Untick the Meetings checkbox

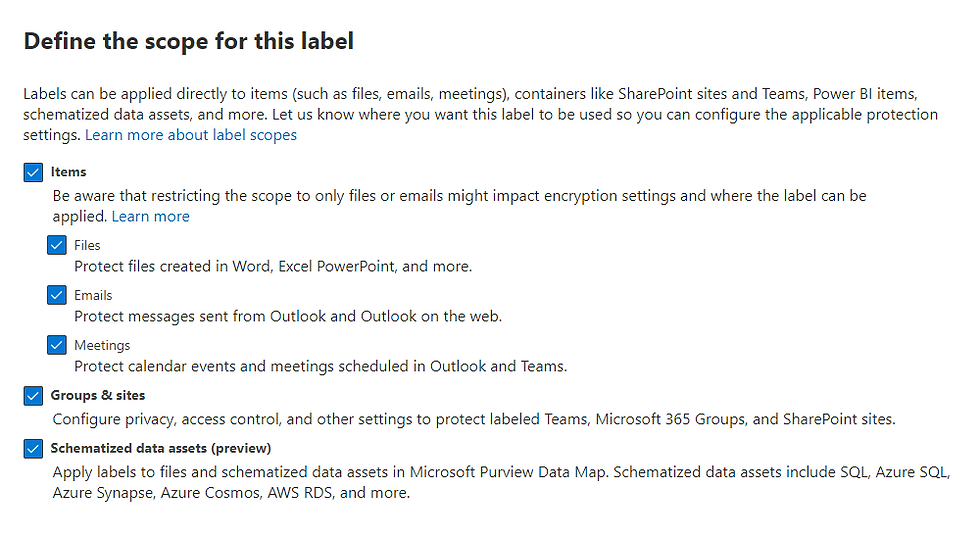point(57,345)
